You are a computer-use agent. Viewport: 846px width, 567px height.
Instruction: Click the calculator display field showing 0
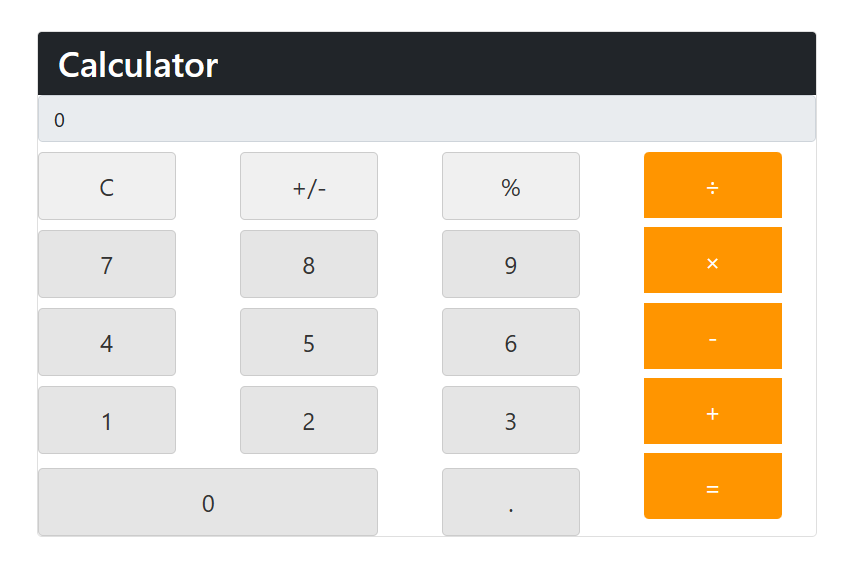(426, 119)
